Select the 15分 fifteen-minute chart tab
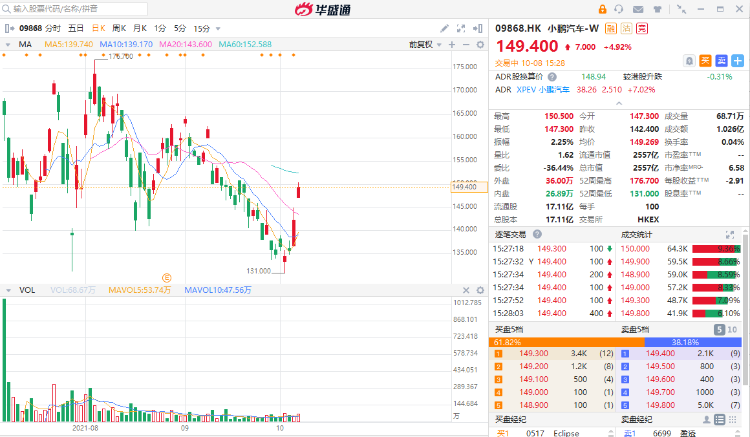750x437 pixels. click(201, 29)
